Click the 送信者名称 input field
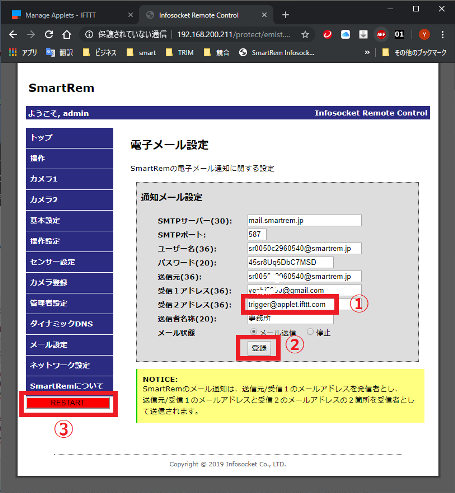This screenshot has width=455, height=493. click(x=290, y=319)
